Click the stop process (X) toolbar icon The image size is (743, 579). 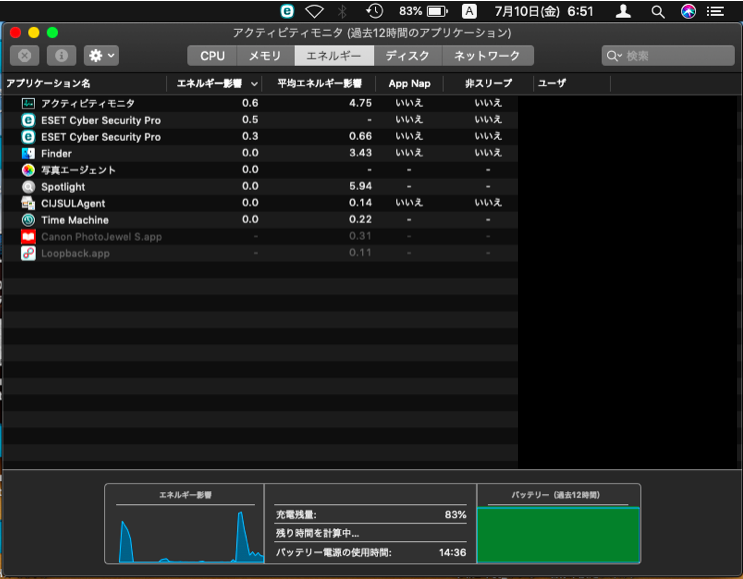coord(25,56)
